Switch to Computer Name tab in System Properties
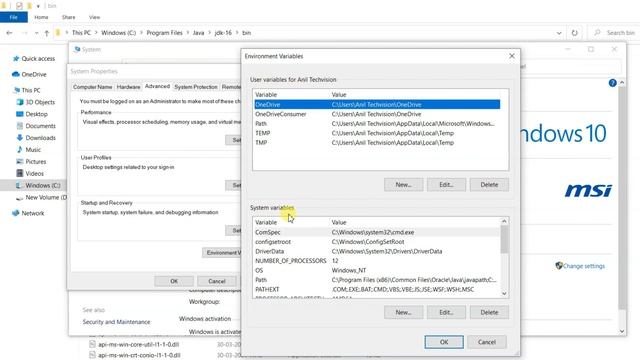The width and height of the screenshot is (640, 360). (92, 87)
